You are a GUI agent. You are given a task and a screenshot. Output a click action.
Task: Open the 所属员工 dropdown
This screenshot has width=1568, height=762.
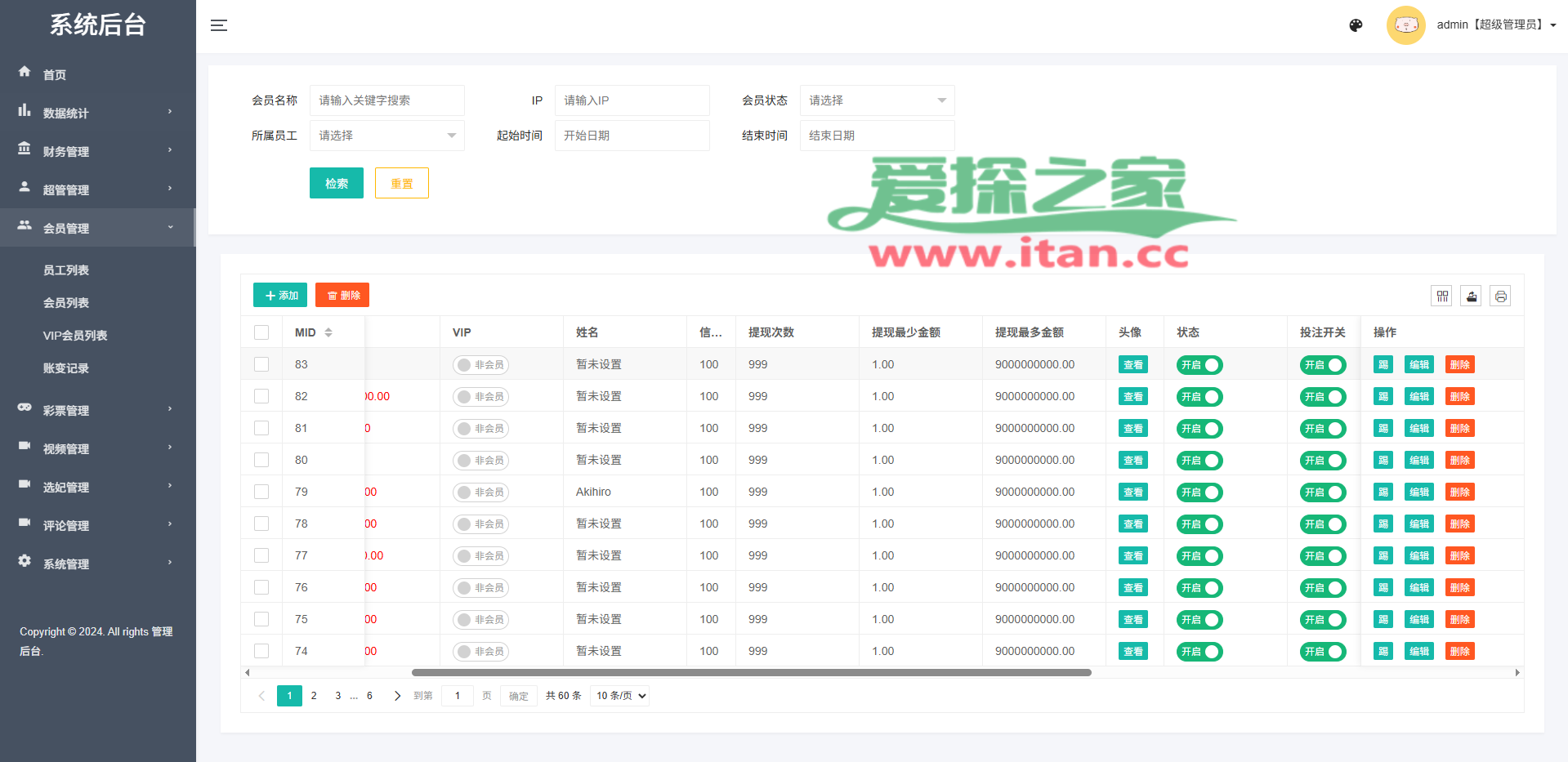[386, 136]
